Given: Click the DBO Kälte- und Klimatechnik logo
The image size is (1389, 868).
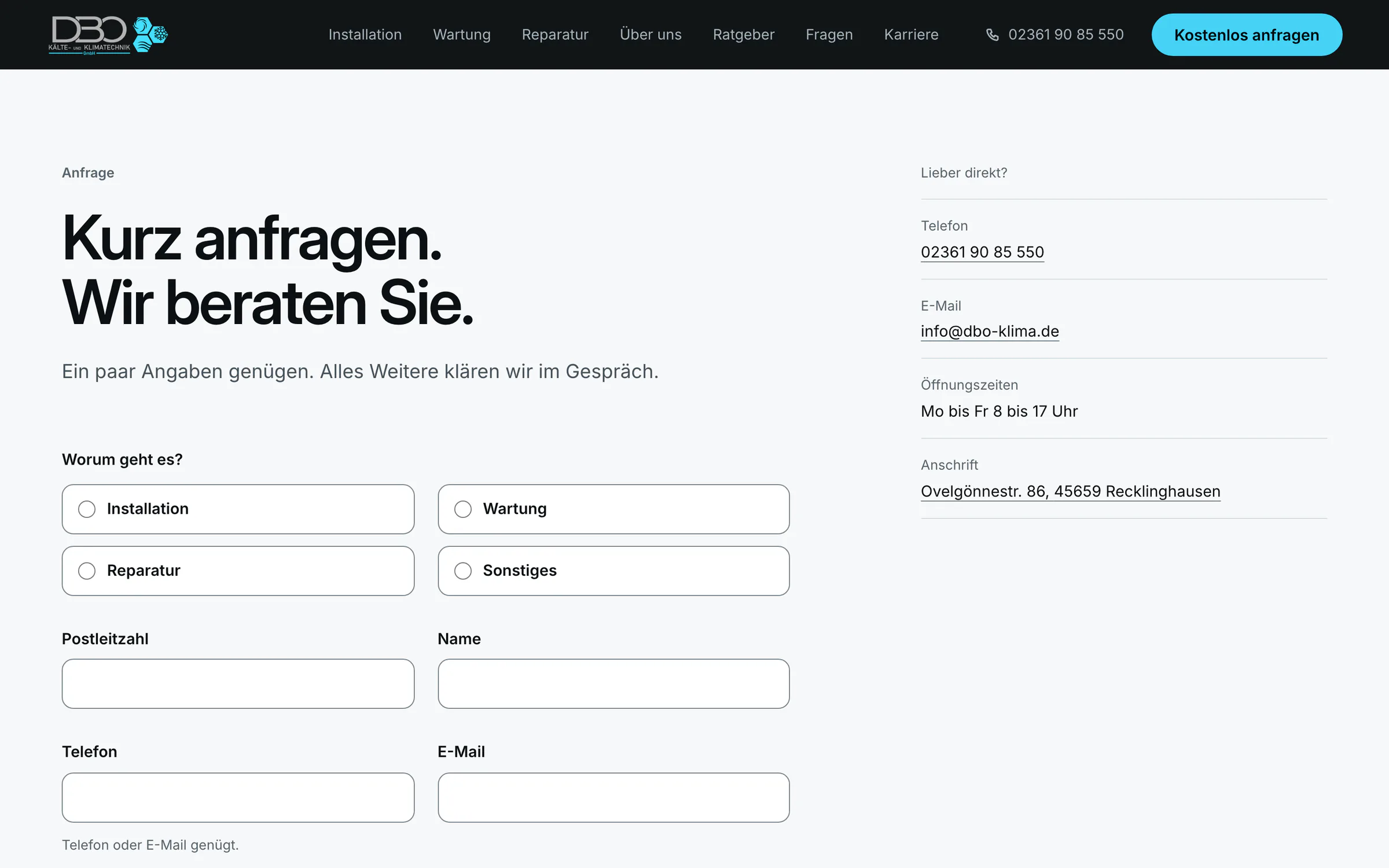Looking at the screenshot, I should pos(108,35).
